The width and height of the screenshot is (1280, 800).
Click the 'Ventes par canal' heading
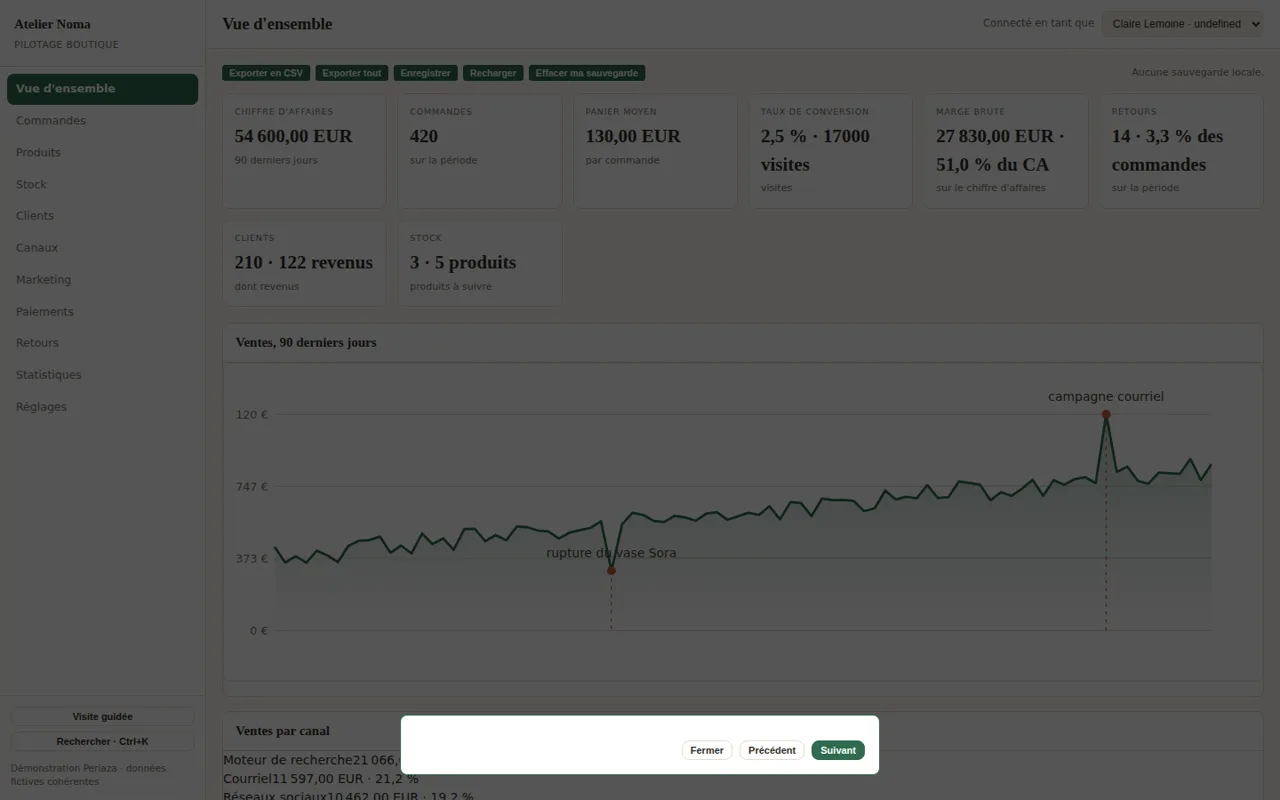(x=283, y=731)
